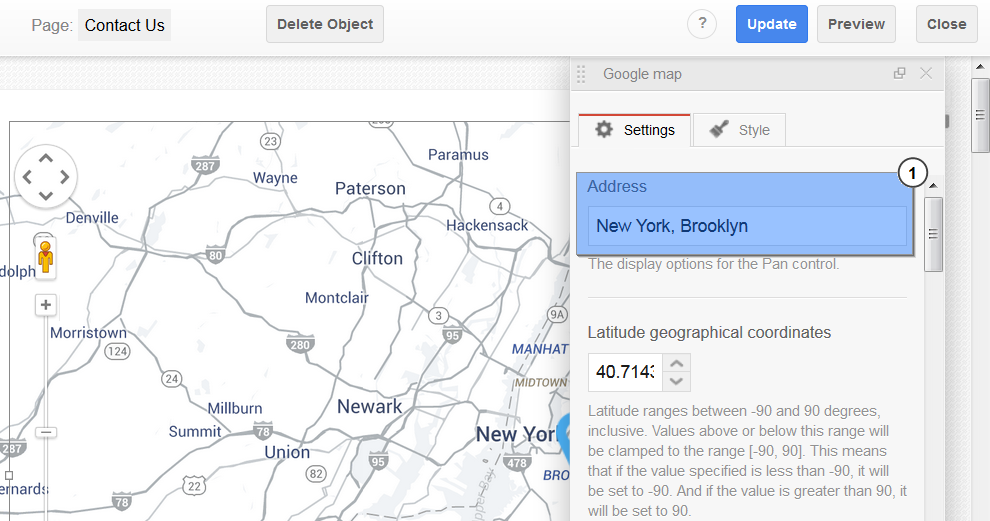The image size is (990, 521).
Task: Click the Update button
Action: click(772, 24)
